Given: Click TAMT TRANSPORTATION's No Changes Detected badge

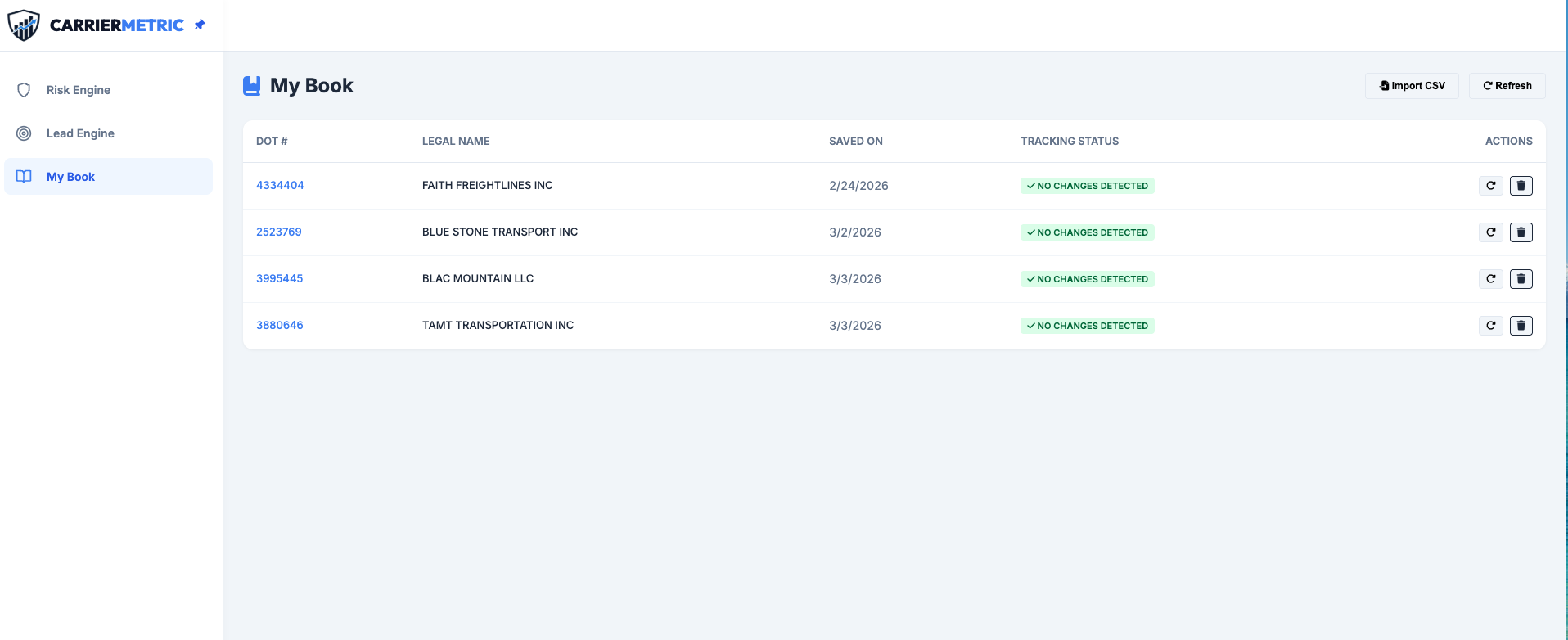Looking at the screenshot, I should (1088, 326).
